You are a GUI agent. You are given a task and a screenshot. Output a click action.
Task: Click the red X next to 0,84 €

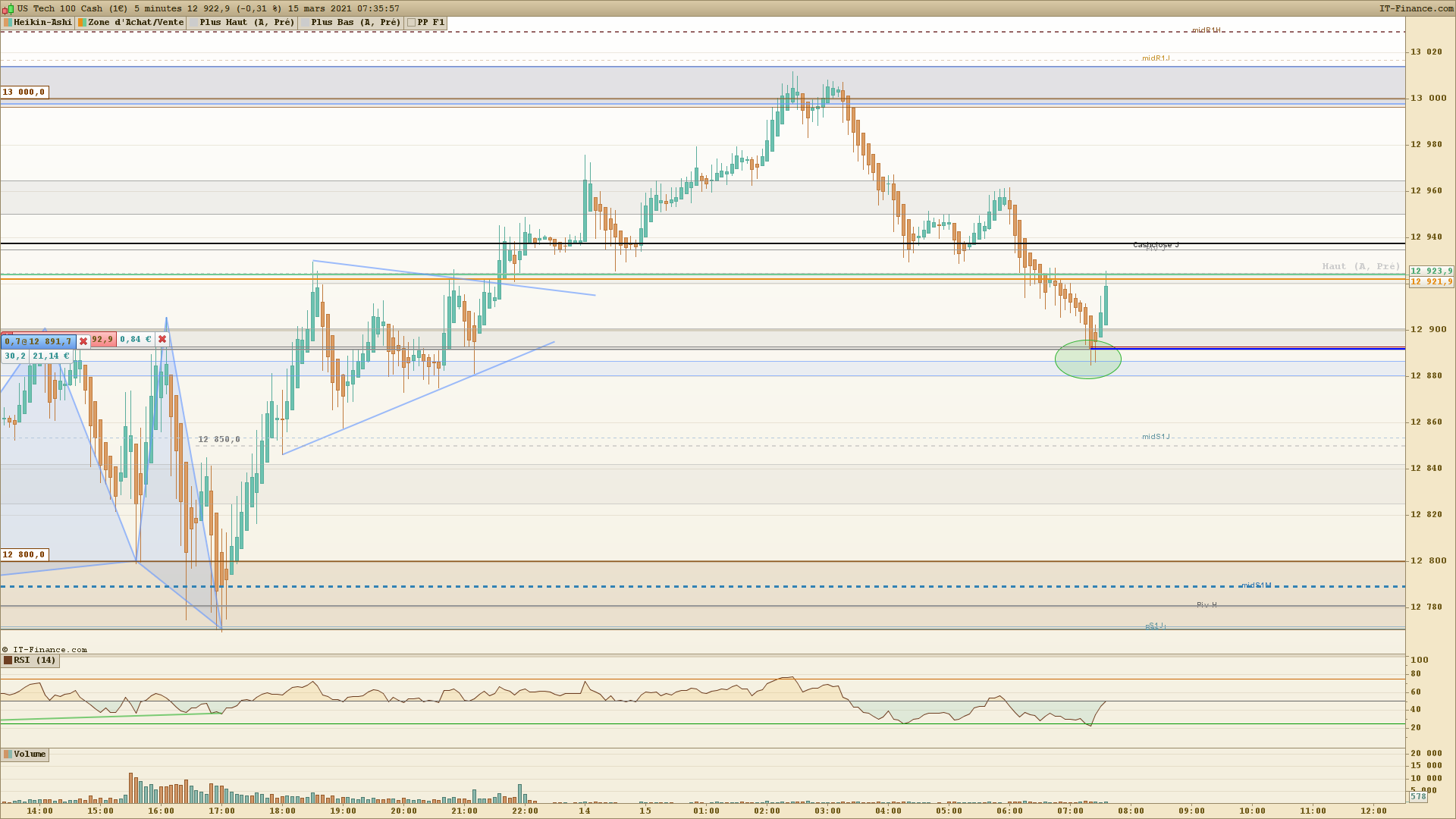(162, 340)
